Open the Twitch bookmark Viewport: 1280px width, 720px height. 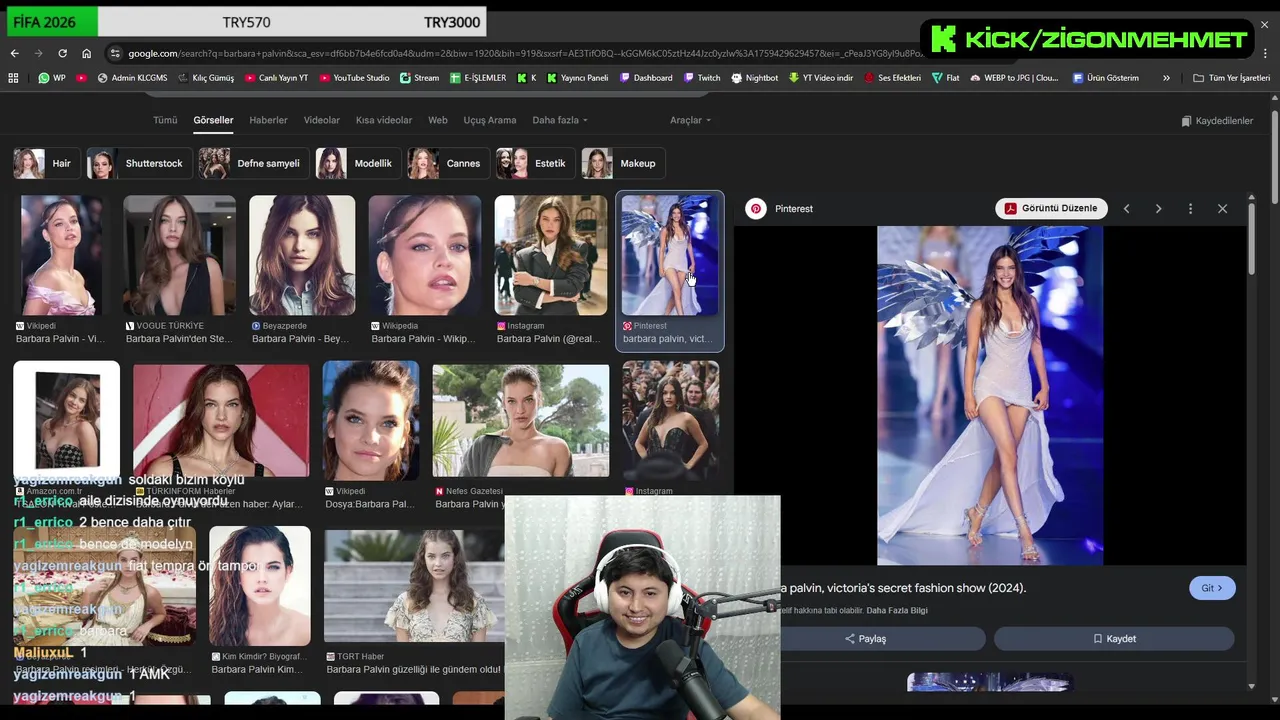coord(702,78)
